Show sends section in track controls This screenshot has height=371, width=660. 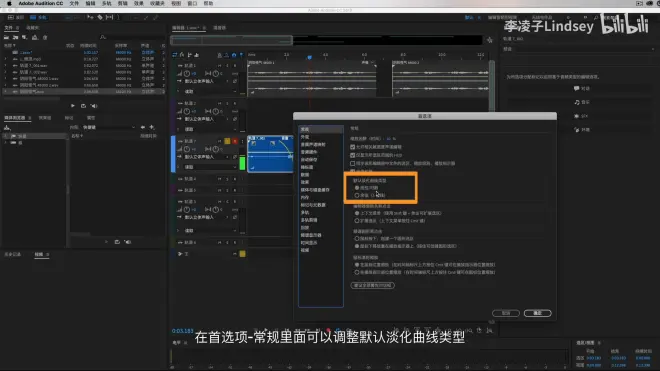189,55
